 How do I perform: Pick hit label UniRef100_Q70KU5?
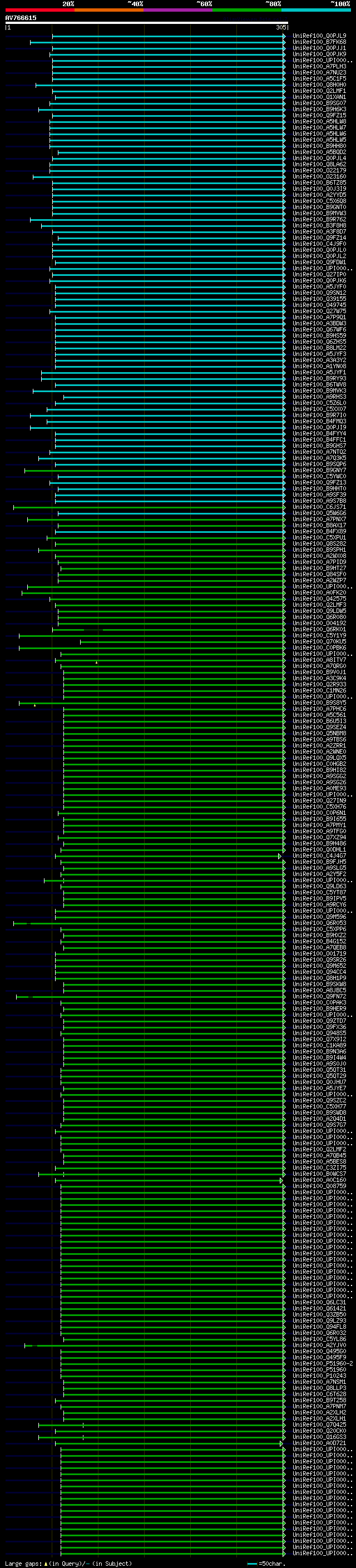click(319, 641)
